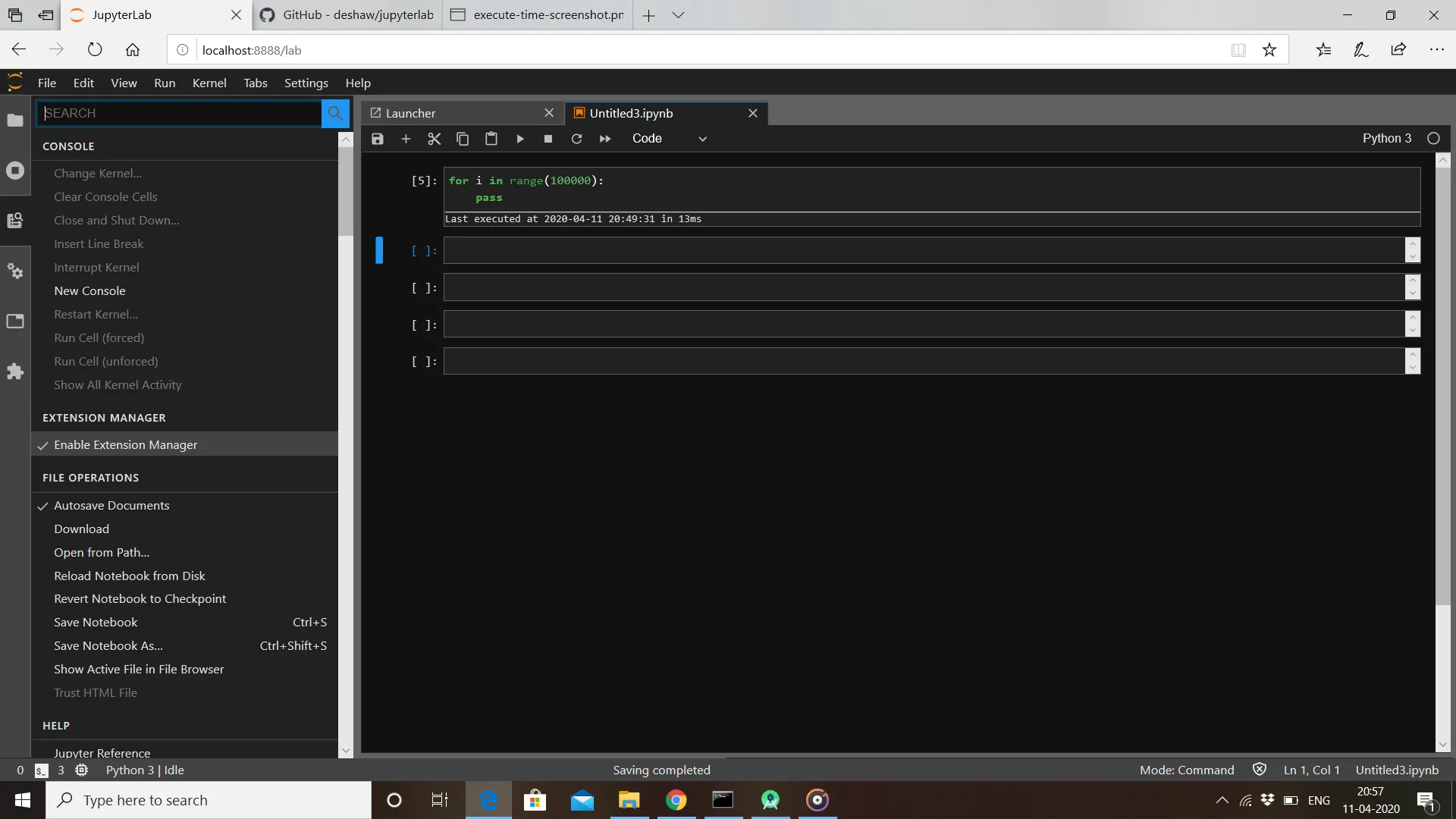The height and width of the screenshot is (819, 1456).
Task: Restart the kernel using circular arrow icon
Action: (x=576, y=139)
